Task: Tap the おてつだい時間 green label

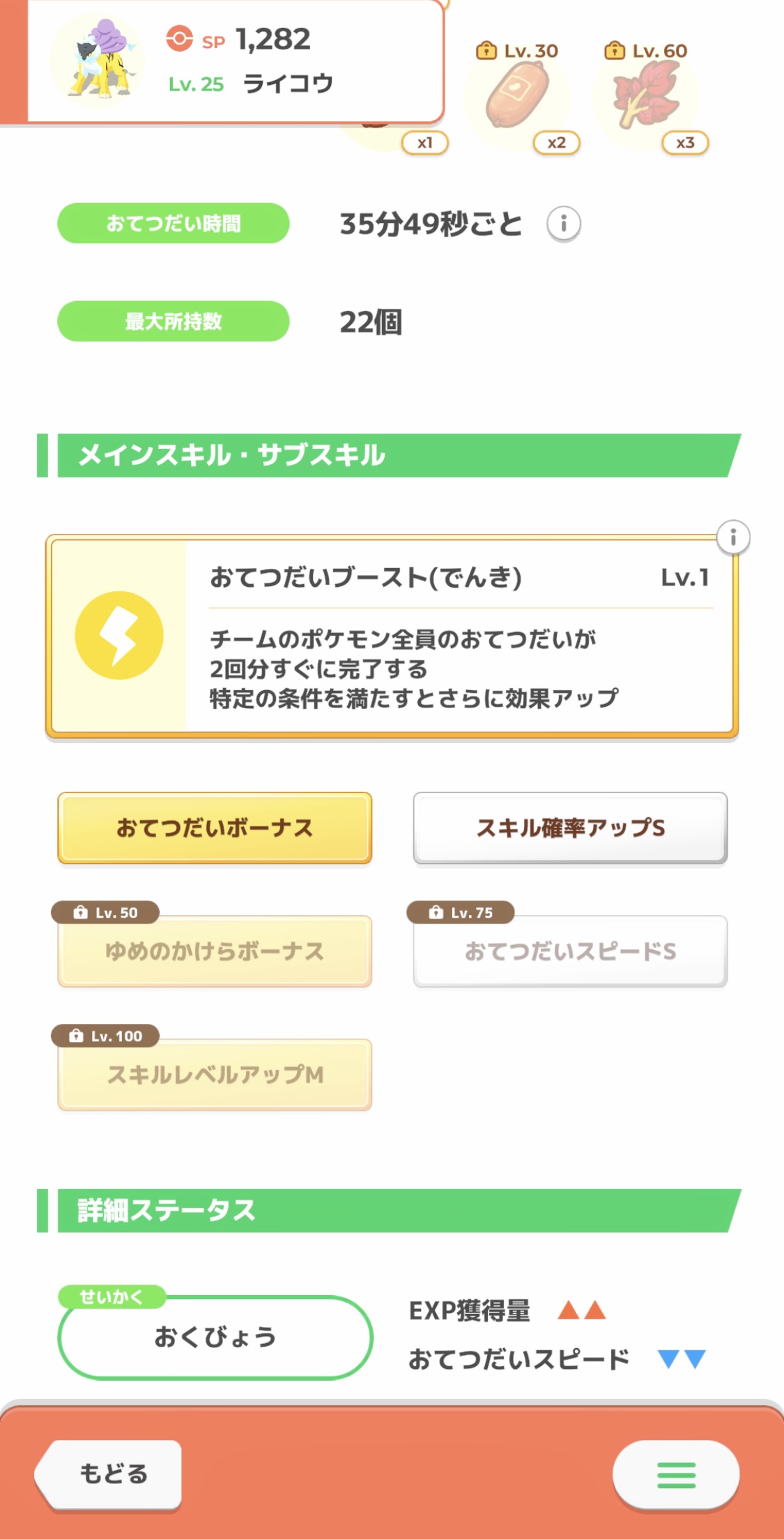Action: (173, 224)
